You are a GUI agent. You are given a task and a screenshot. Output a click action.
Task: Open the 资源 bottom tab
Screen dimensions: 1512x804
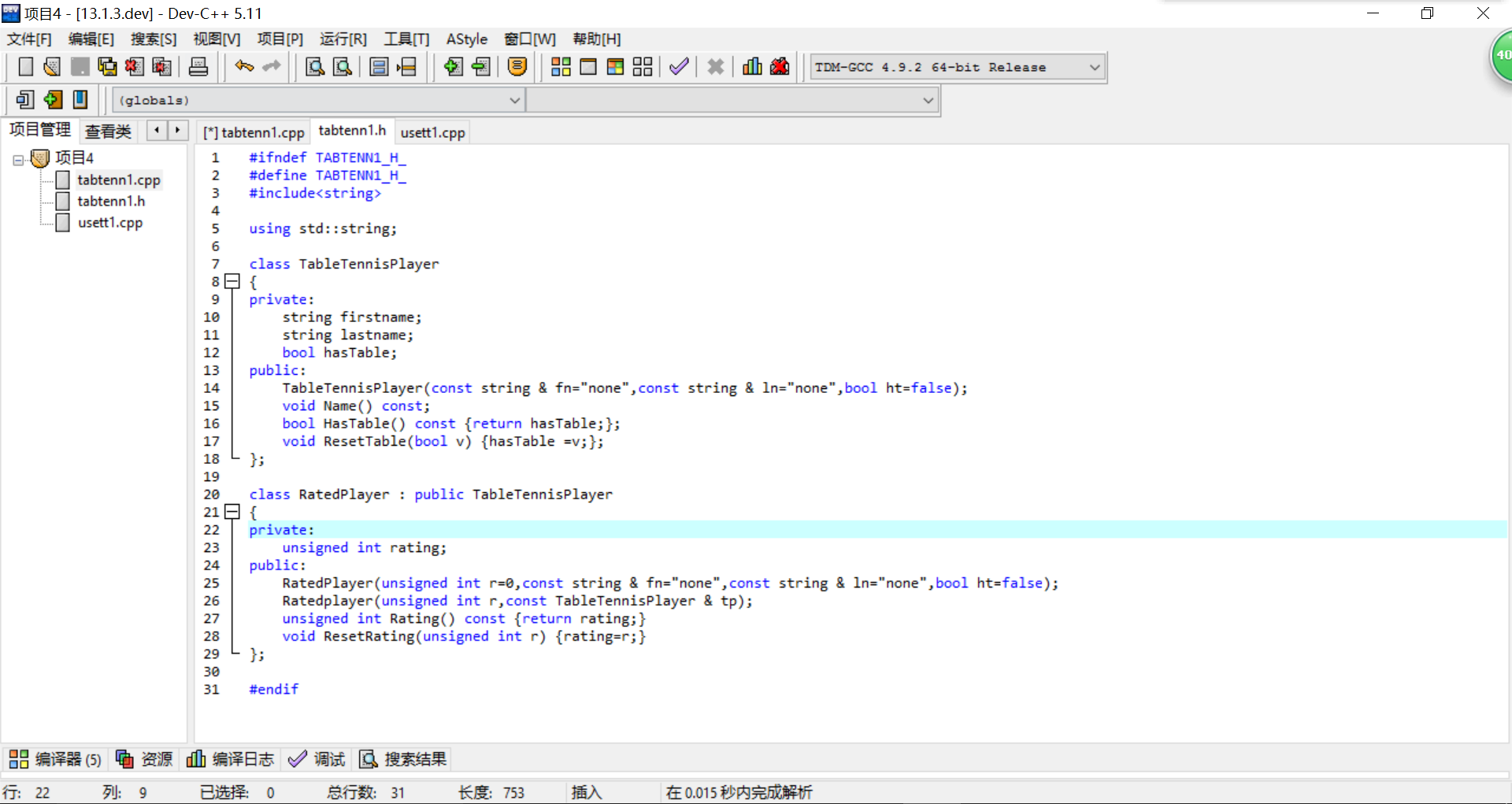[144, 759]
